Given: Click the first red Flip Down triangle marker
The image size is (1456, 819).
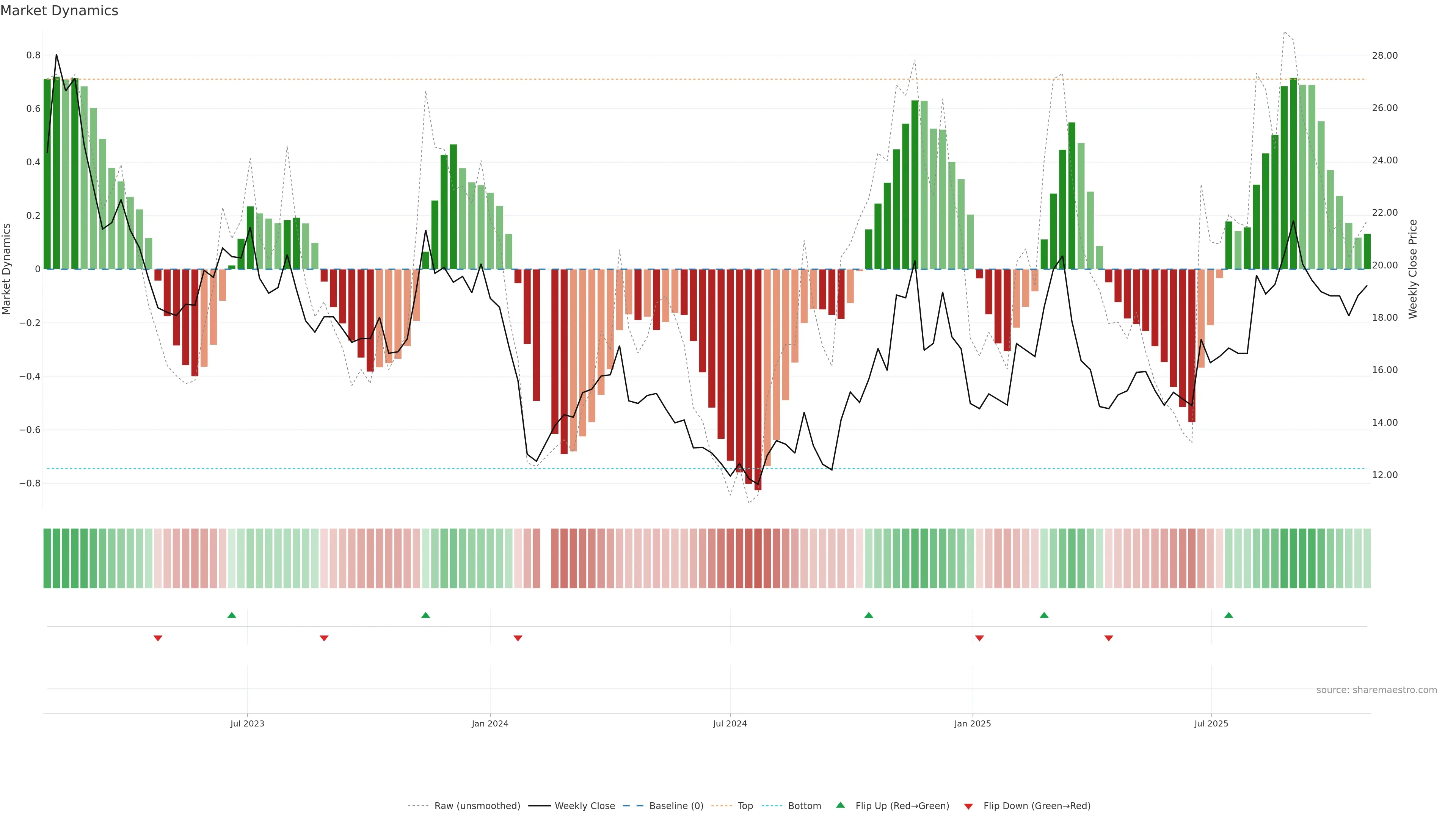Looking at the screenshot, I should 158,638.
